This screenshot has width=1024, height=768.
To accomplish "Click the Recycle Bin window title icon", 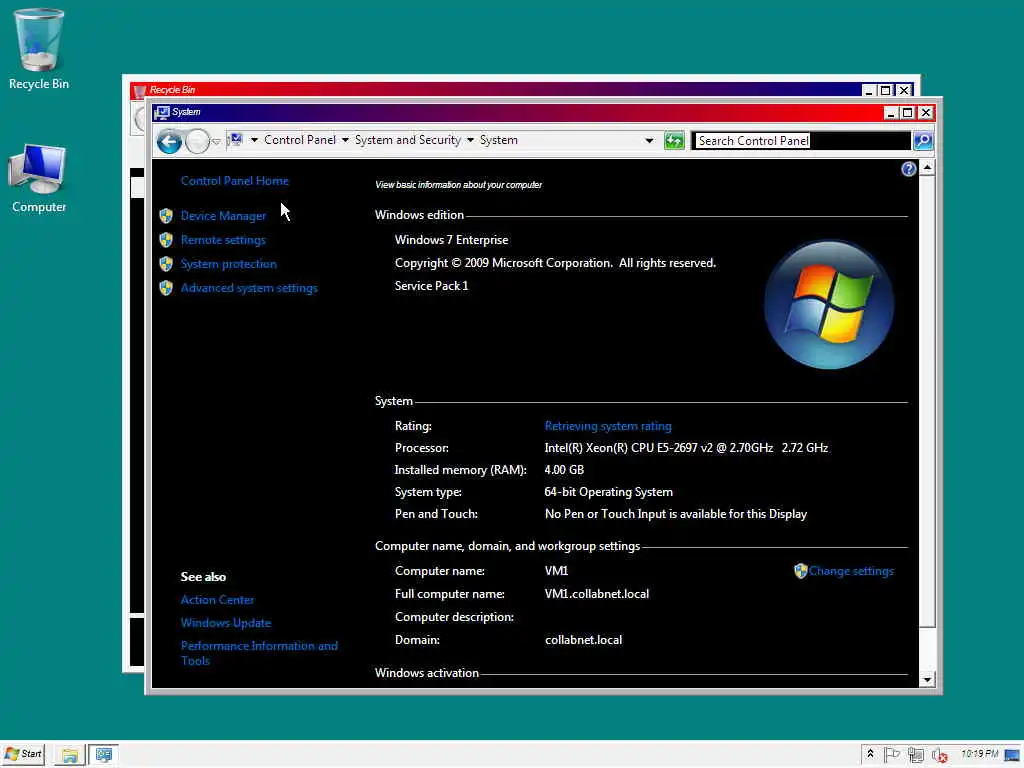I will 139,91.
